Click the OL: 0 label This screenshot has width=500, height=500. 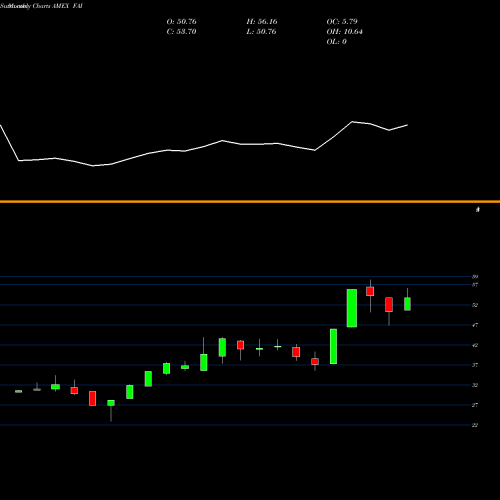pos(336,42)
